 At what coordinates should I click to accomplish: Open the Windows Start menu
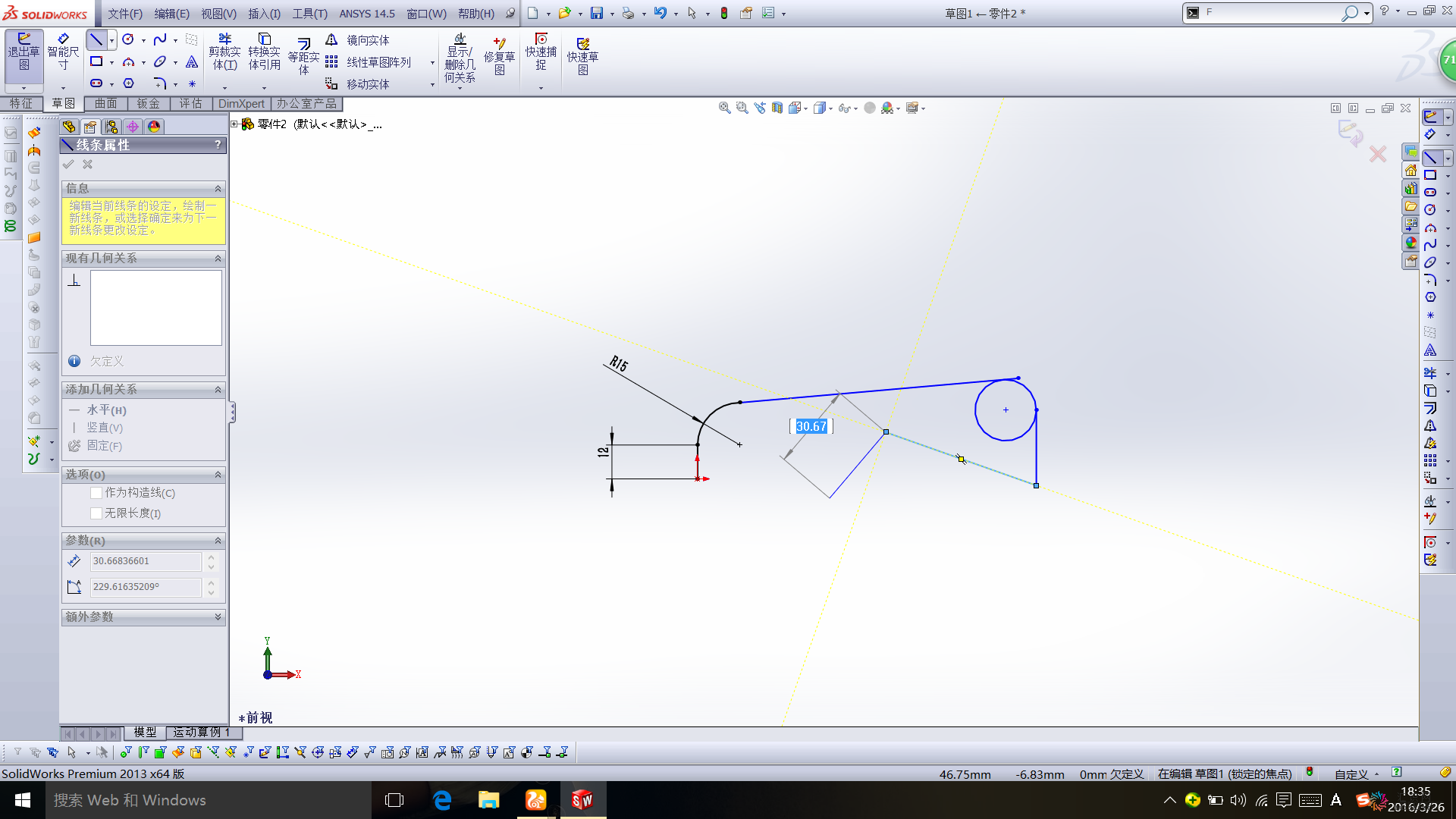tap(23, 800)
